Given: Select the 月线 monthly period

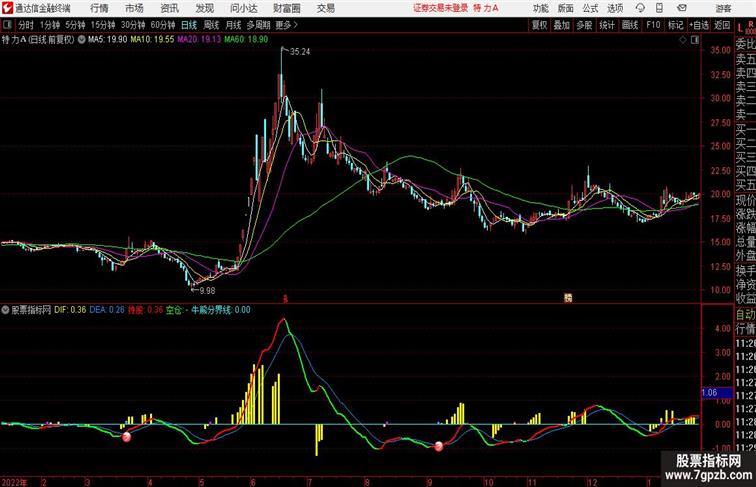Looking at the screenshot, I should click(233, 25).
